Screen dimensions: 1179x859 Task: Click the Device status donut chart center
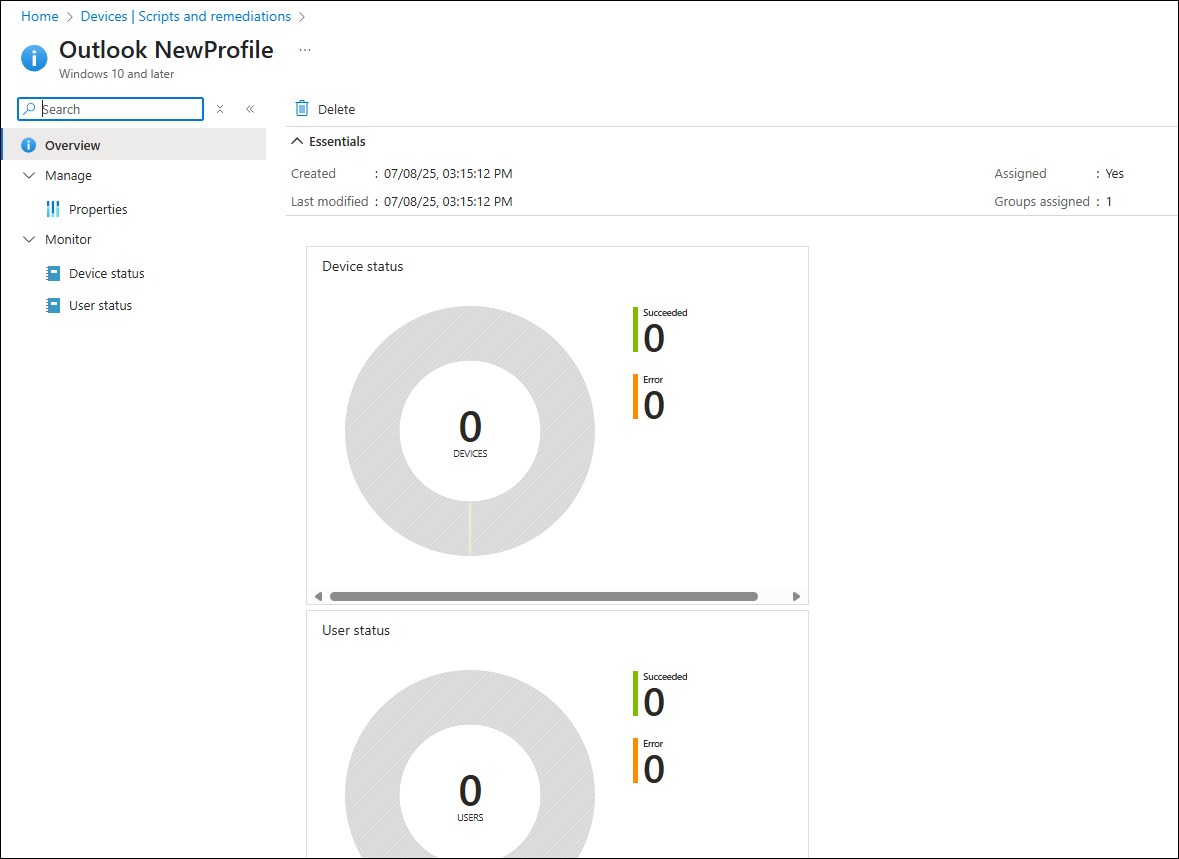coord(470,432)
